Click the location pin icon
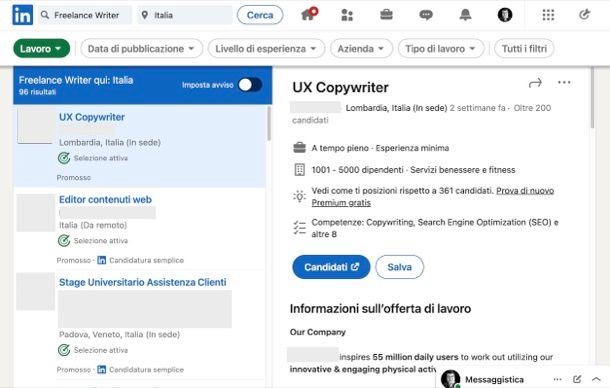Image resolution: width=610 pixels, height=388 pixels. pos(145,15)
